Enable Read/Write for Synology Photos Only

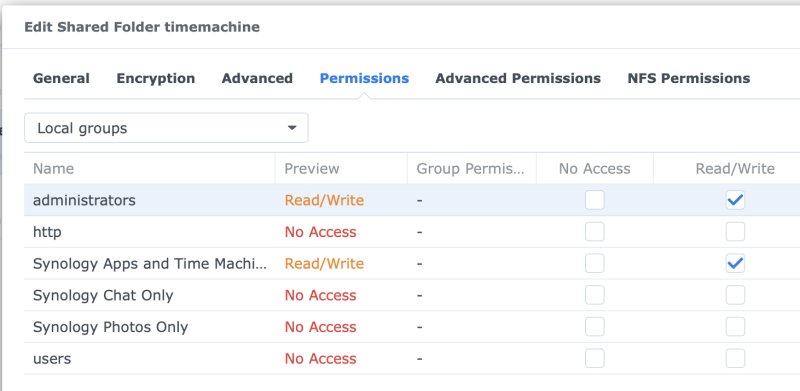[x=735, y=327]
